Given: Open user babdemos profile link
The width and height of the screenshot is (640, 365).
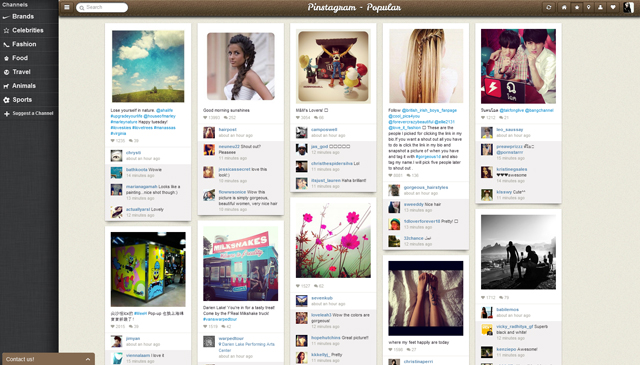Looking at the screenshot, I should tap(508, 309).
